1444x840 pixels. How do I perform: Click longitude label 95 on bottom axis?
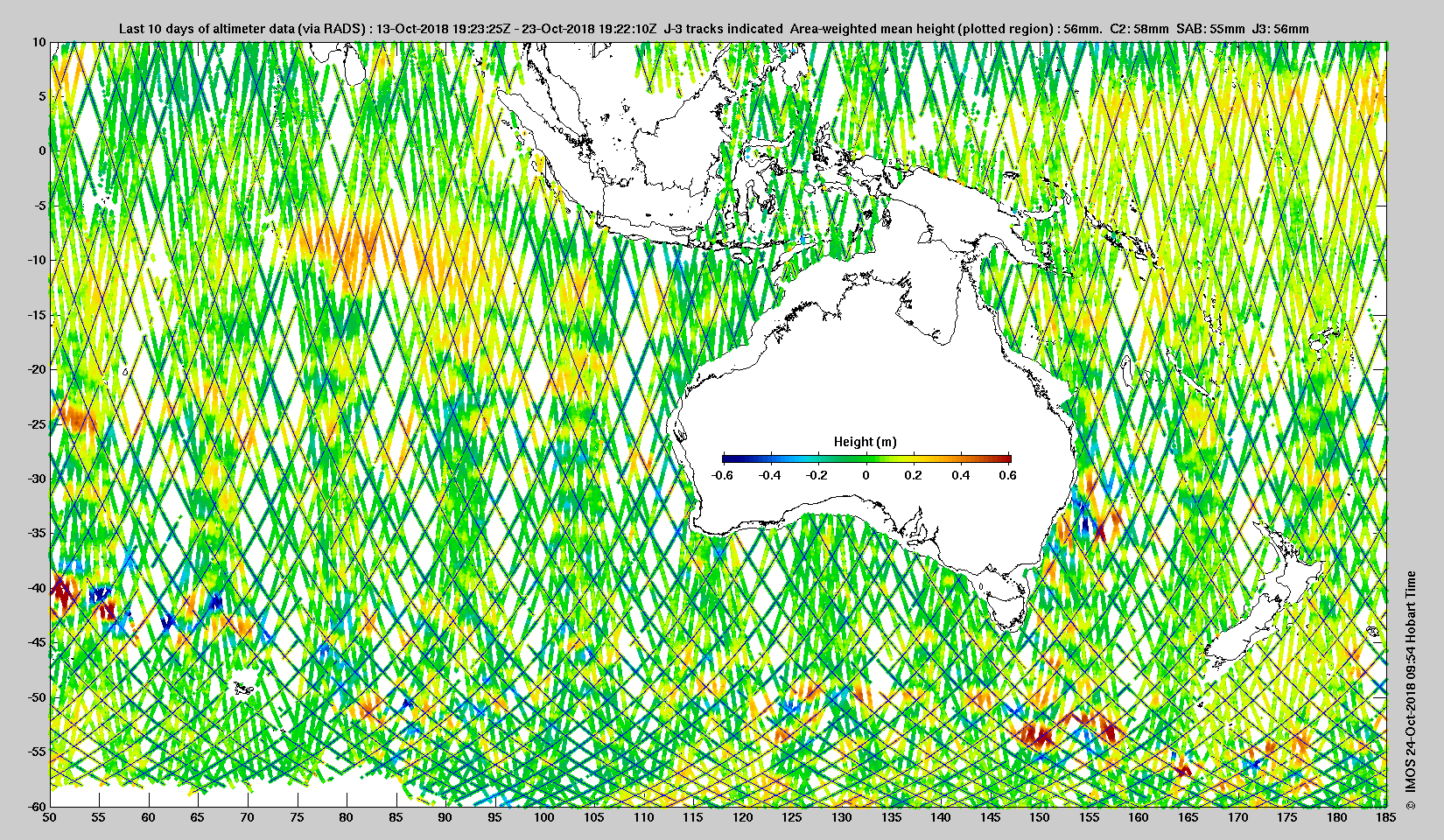pos(494,818)
